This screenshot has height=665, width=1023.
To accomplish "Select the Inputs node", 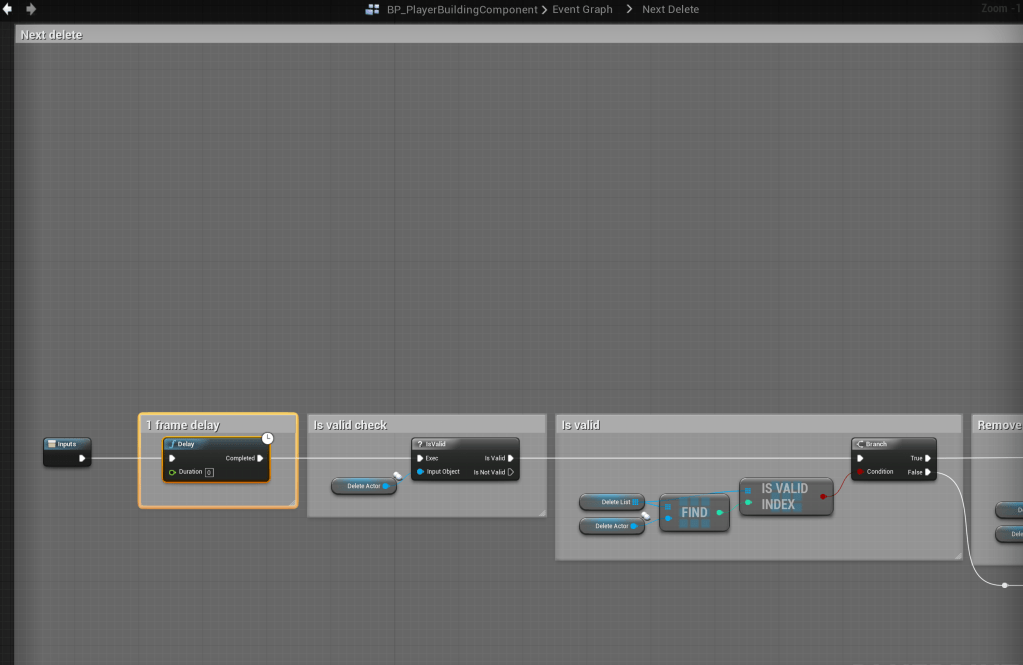I will click(x=67, y=452).
